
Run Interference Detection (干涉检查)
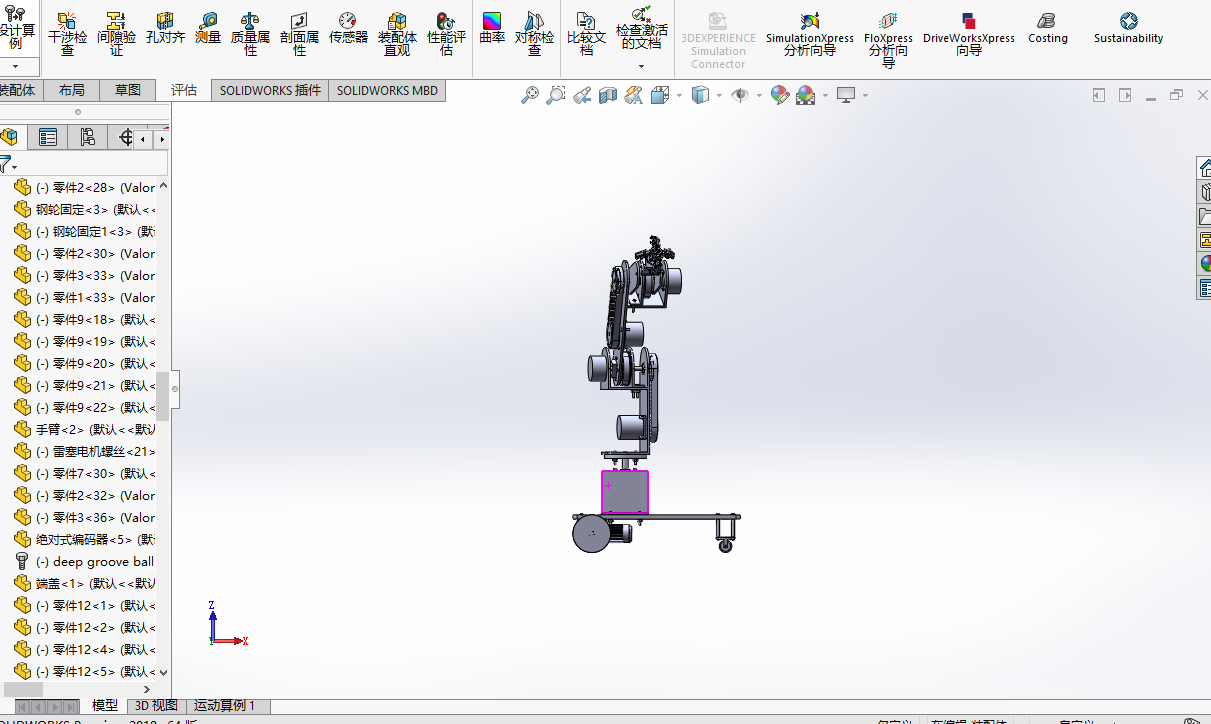(x=67, y=34)
